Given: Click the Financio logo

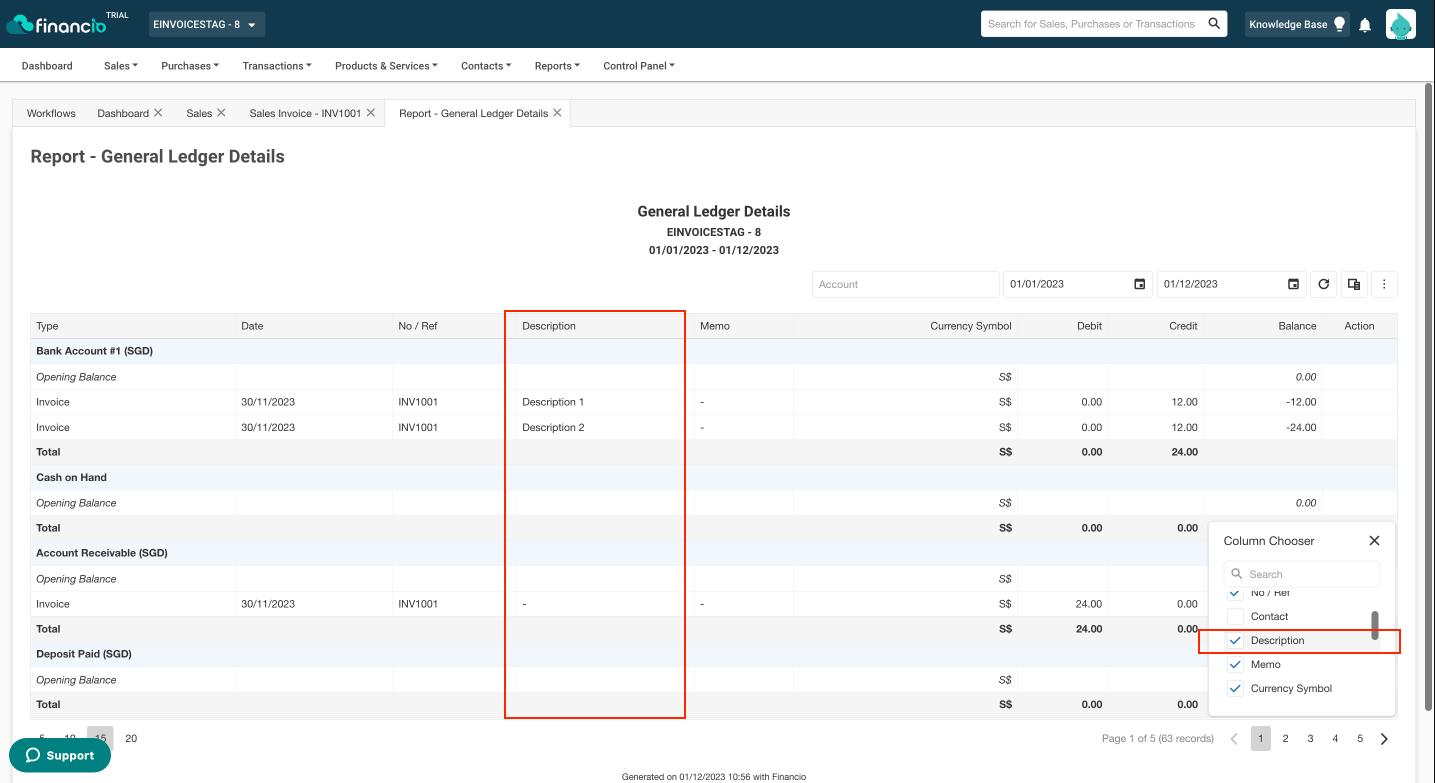Looking at the screenshot, I should click(56, 24).
